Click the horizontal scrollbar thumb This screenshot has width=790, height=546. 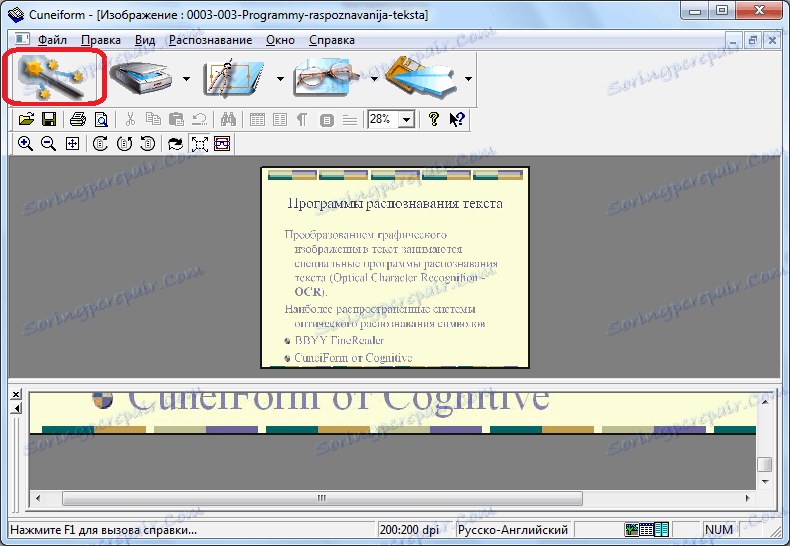(322, 498)
